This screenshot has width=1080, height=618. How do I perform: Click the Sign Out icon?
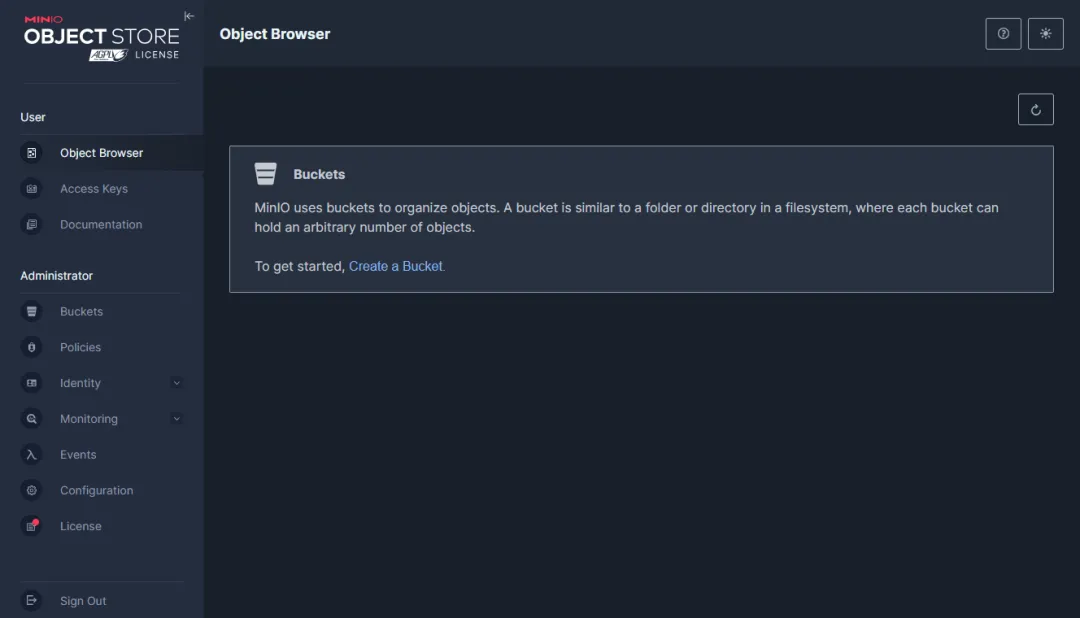32,601
